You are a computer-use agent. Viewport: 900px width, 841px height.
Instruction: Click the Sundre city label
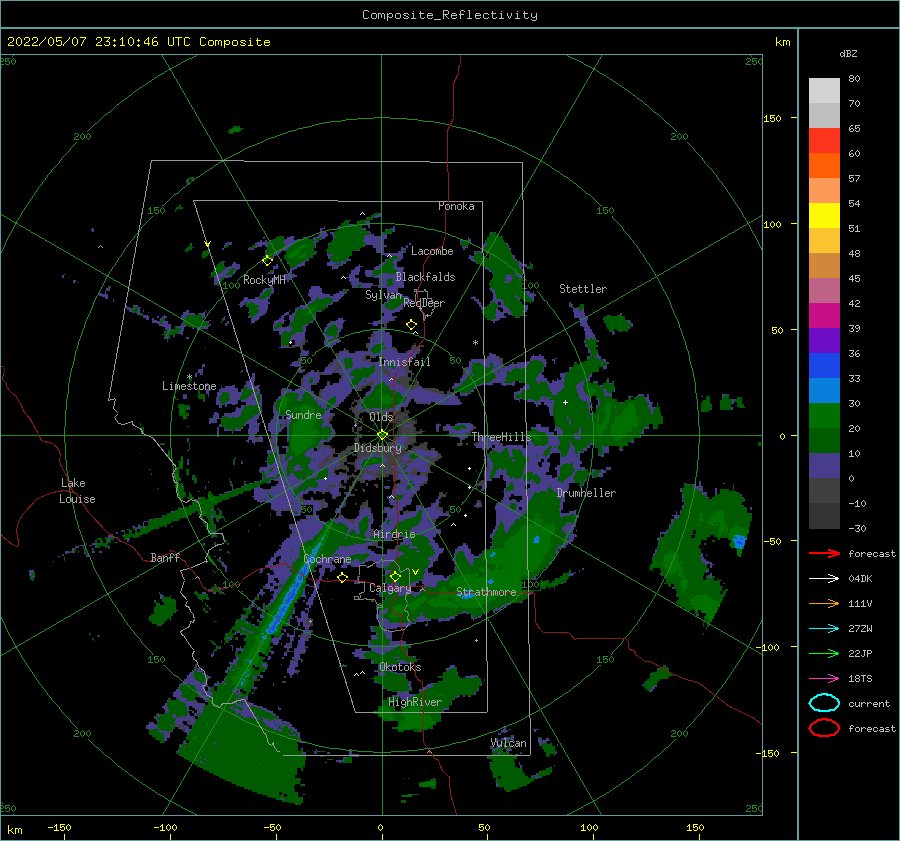(x=303, y=415)
